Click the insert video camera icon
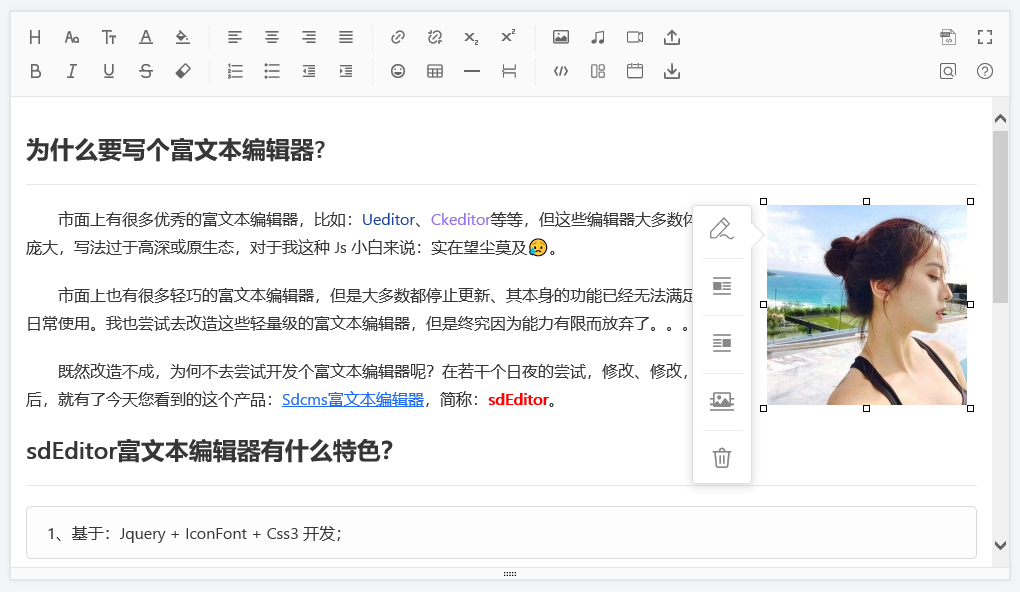The image size is (1020, 592). (635, 37)
